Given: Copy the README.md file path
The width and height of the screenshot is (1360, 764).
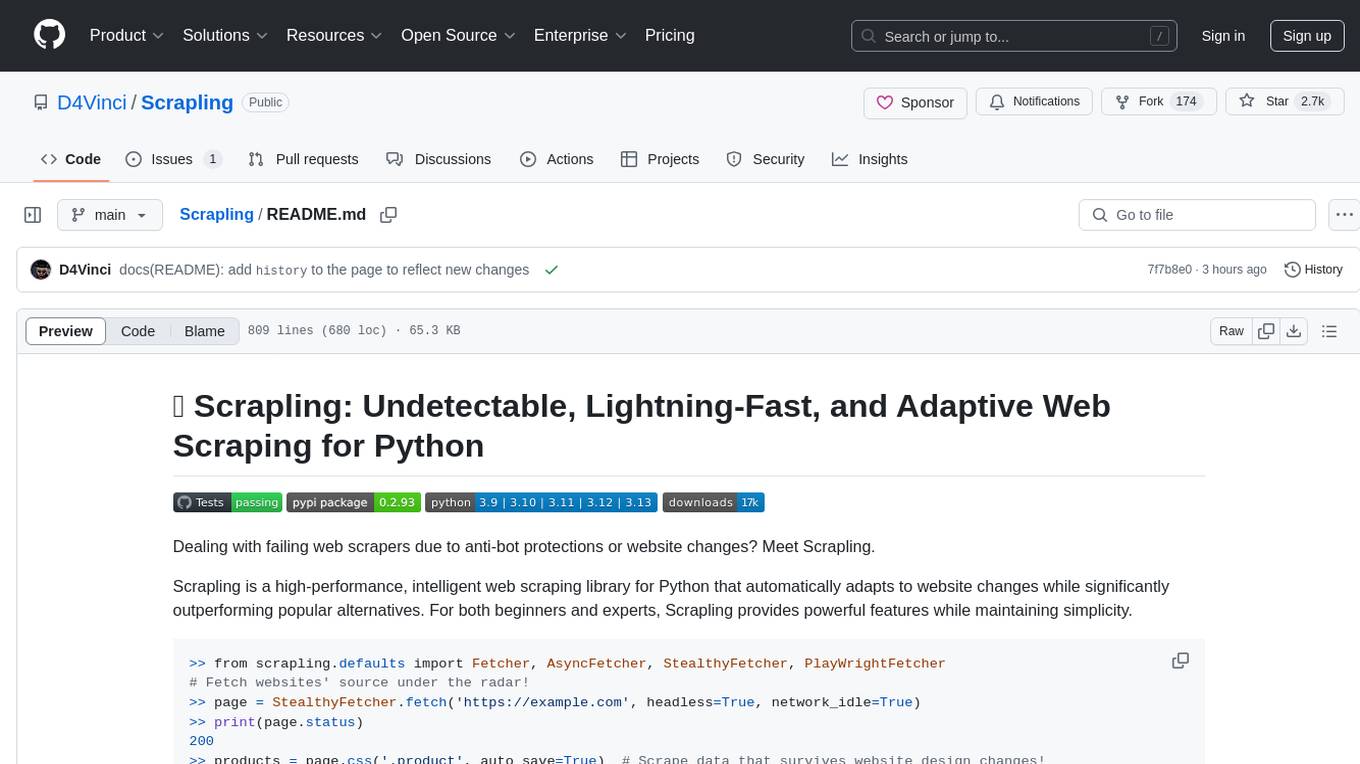Looking at the screenshot, I should pyautogui.click(x=389, y=215).
